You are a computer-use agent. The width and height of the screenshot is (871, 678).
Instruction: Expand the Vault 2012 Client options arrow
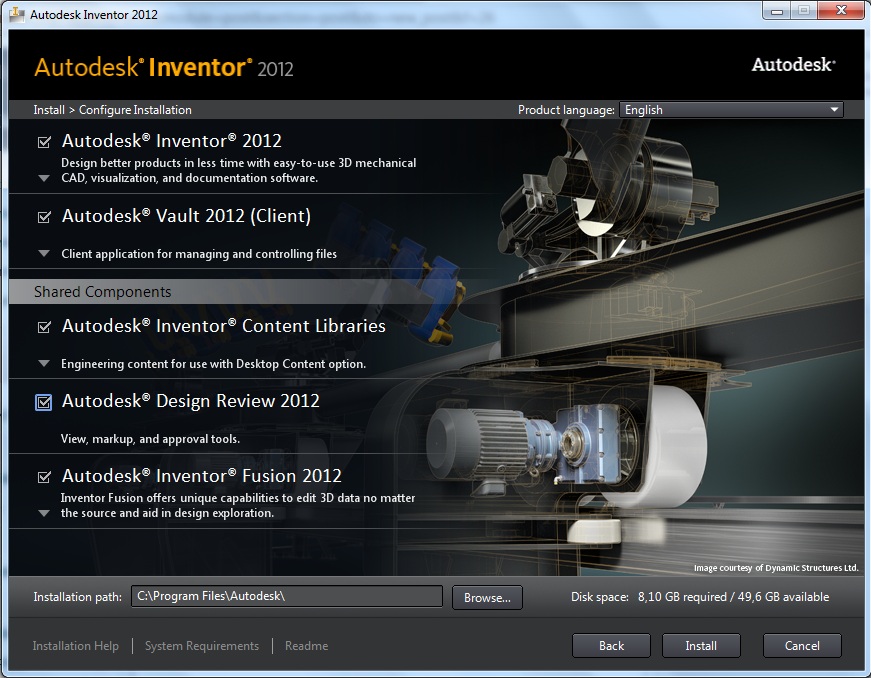pos(44,254)
